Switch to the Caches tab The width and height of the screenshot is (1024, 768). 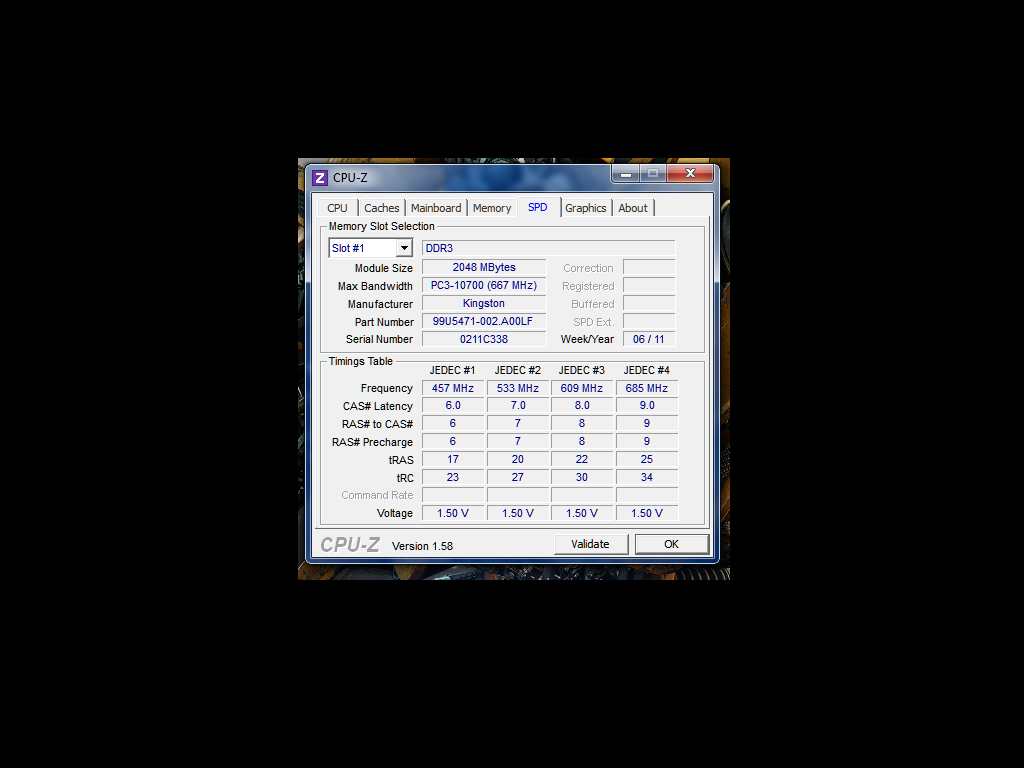tap(381, 208)
